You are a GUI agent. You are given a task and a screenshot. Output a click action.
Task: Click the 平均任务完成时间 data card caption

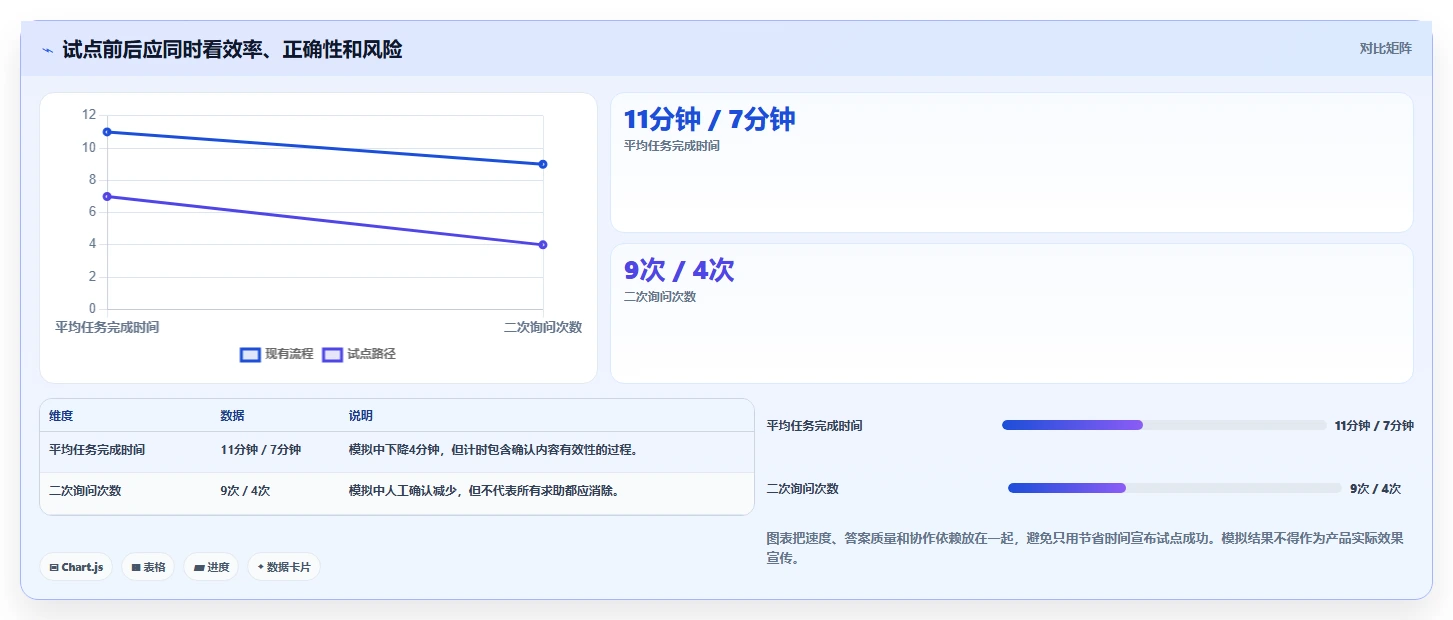[672, 146]
